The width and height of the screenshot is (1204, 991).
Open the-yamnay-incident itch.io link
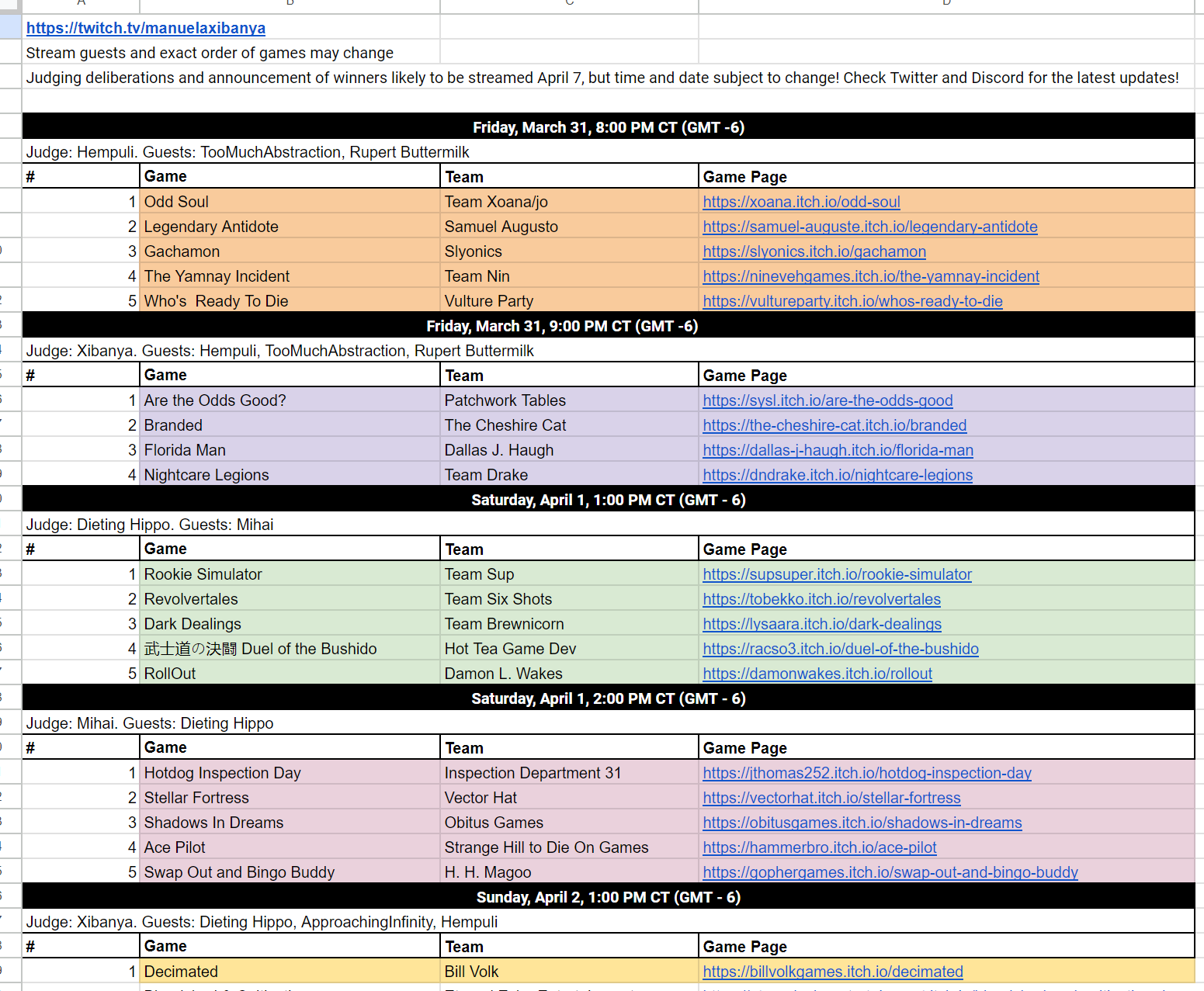click(x=870, y=277)
